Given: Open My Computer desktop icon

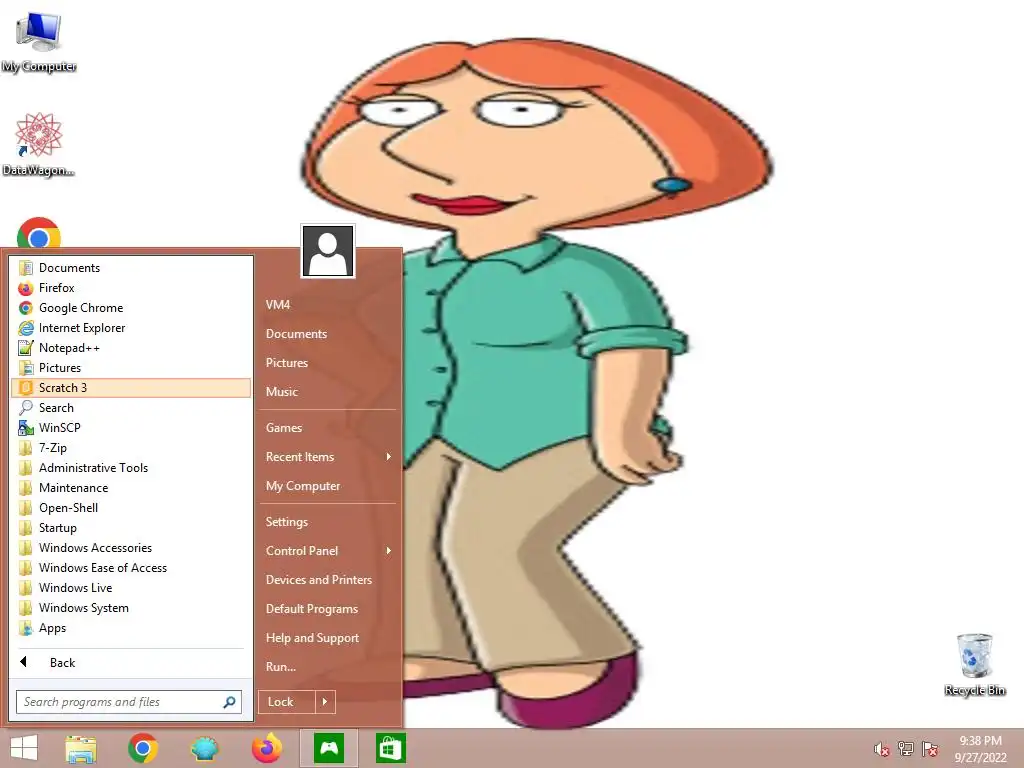Looking at the screenshot, I should tap(39, 40).
